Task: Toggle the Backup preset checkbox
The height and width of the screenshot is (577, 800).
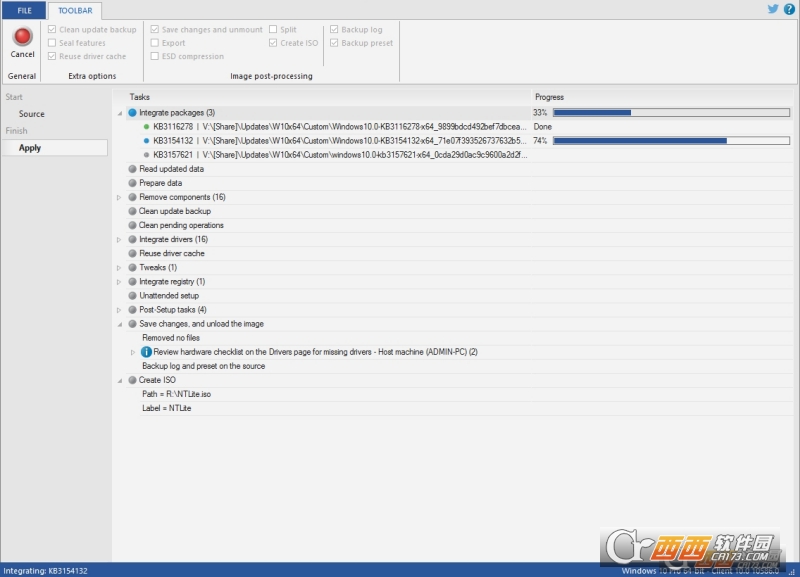Action: [334, 43]
